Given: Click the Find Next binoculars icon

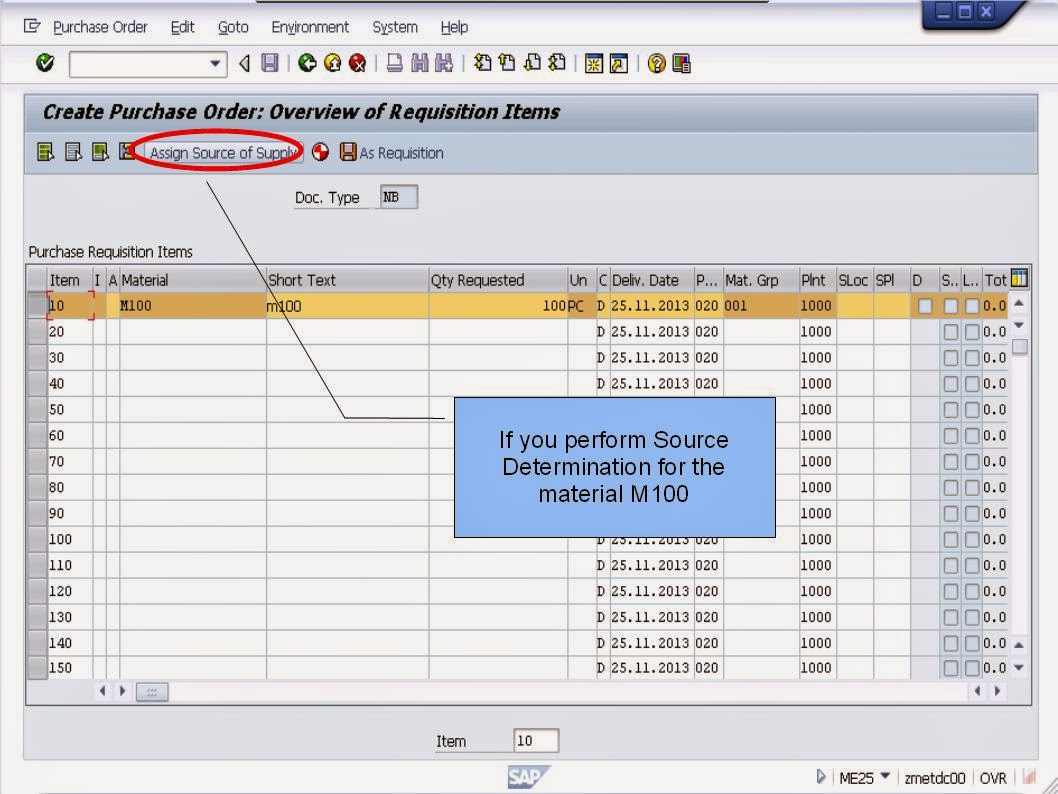Looking at the screenshot, I should [x=444, y=63].
